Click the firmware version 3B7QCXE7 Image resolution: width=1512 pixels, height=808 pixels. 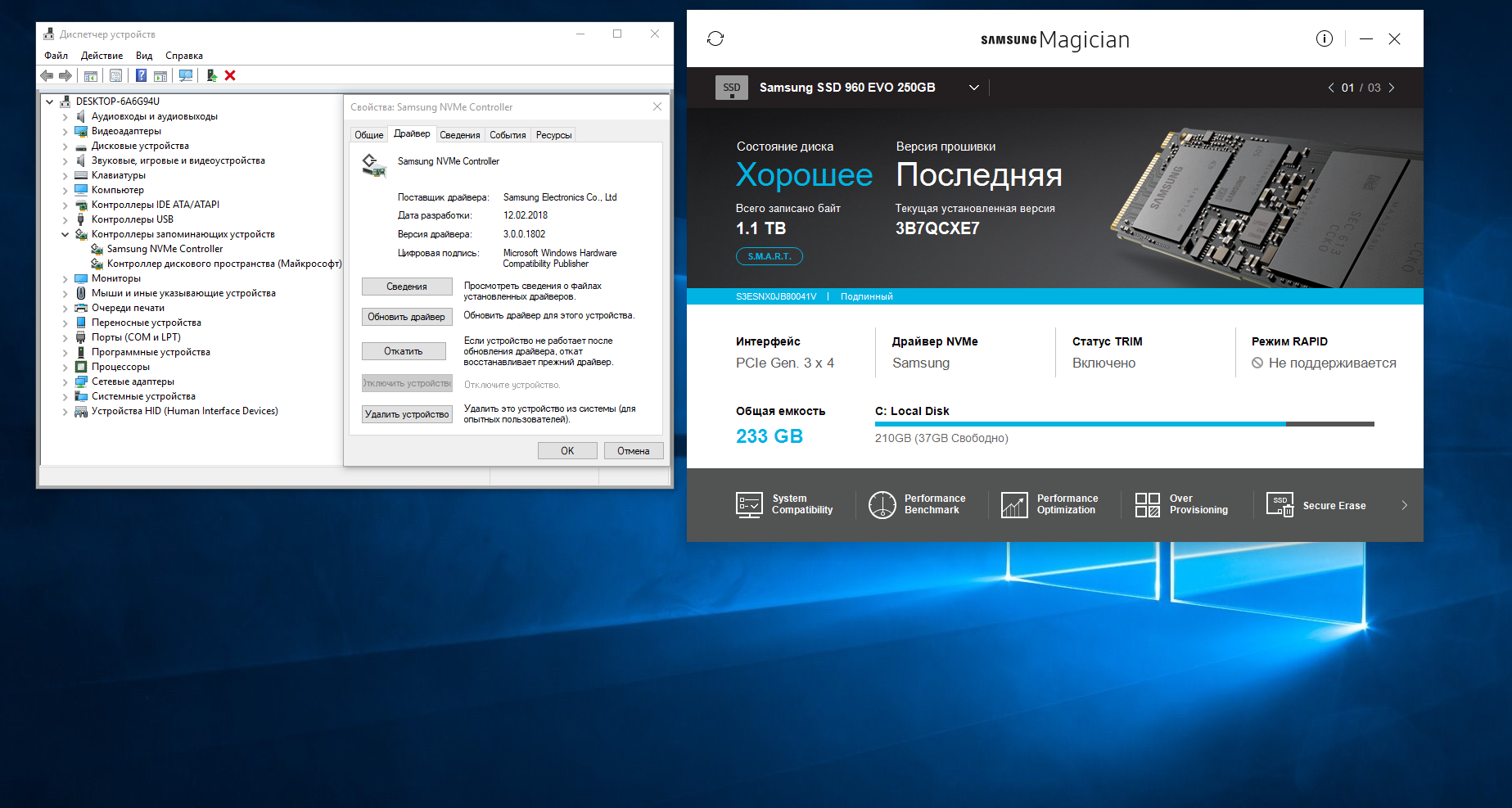tap(937, 228)
